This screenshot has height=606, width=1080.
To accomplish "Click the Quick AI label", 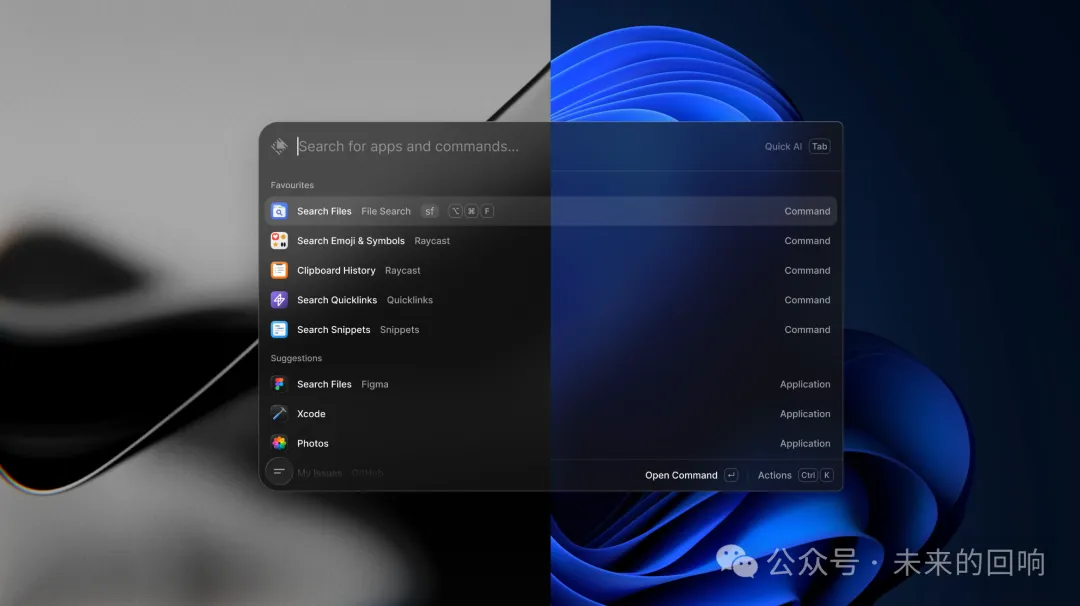I will tap(783, 147).
